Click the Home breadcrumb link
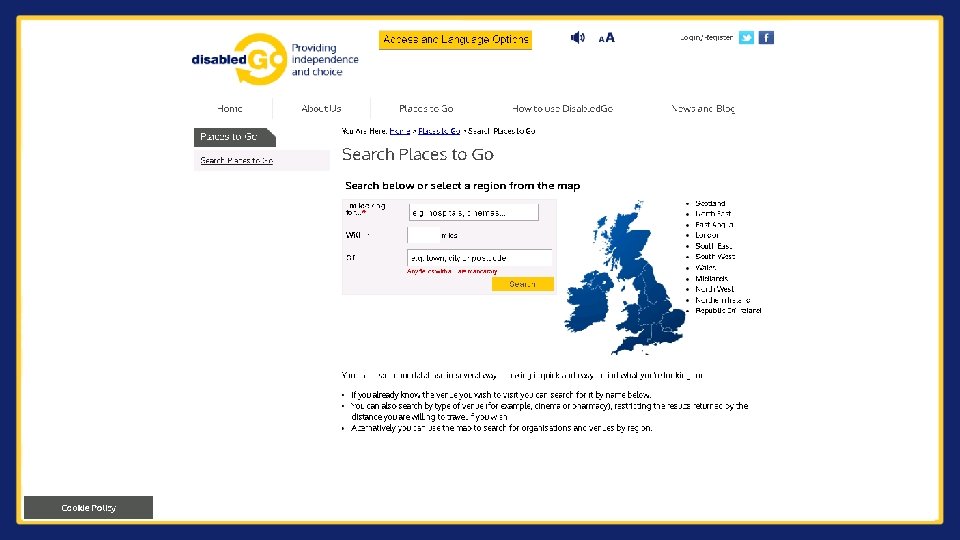The width and height of the screenshot is (960, 540). (400, 131)
